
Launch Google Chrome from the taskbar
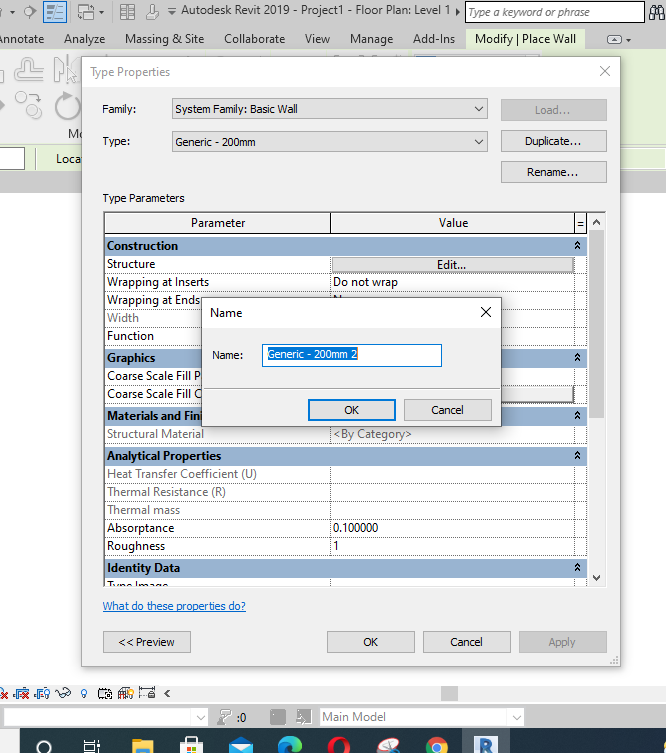(x=436, y=745)
